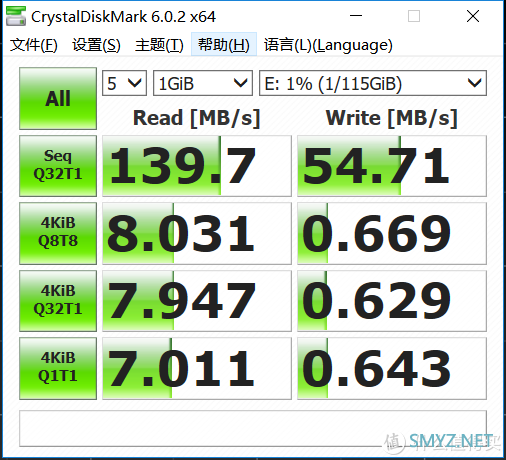Open the 主题(T) menu

point(159,45)
